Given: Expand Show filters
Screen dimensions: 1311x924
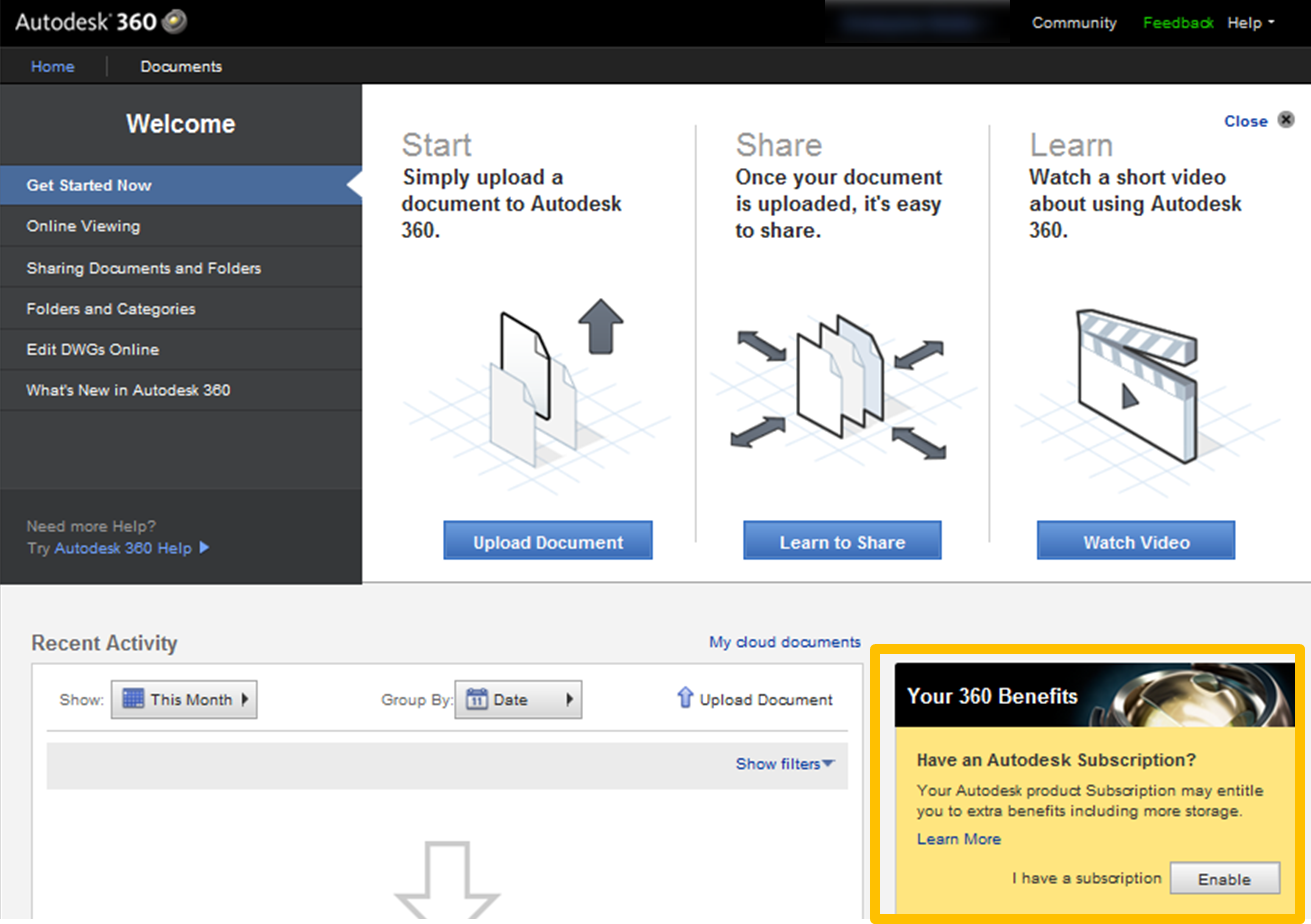Looking at the screenshot, I should click(x=785, y=764).
